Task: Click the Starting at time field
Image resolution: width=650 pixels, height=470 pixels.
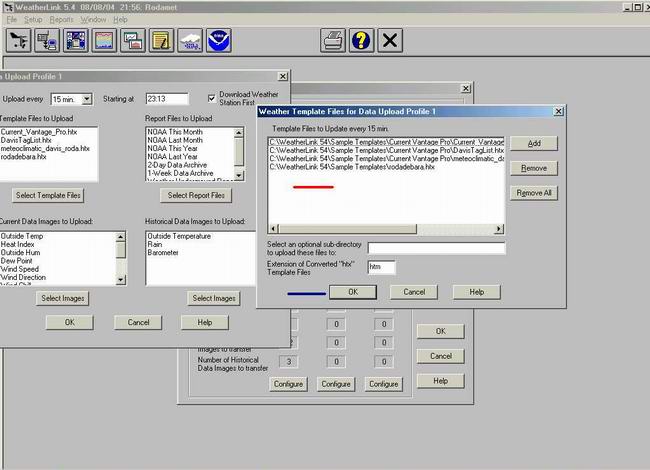Action: pos(167,99)
